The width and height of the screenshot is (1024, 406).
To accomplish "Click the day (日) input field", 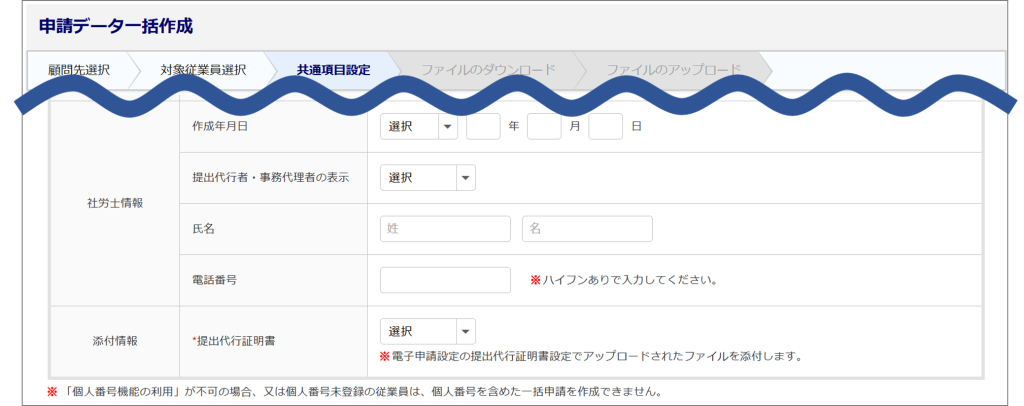I will click(606, 127).
